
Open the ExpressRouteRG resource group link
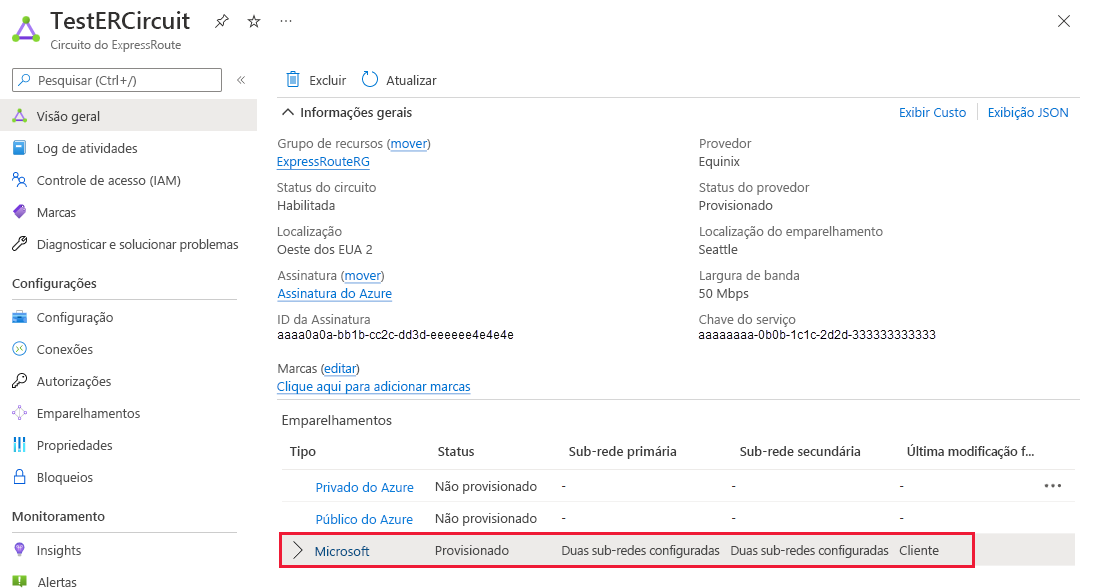(x=323, y=162)
